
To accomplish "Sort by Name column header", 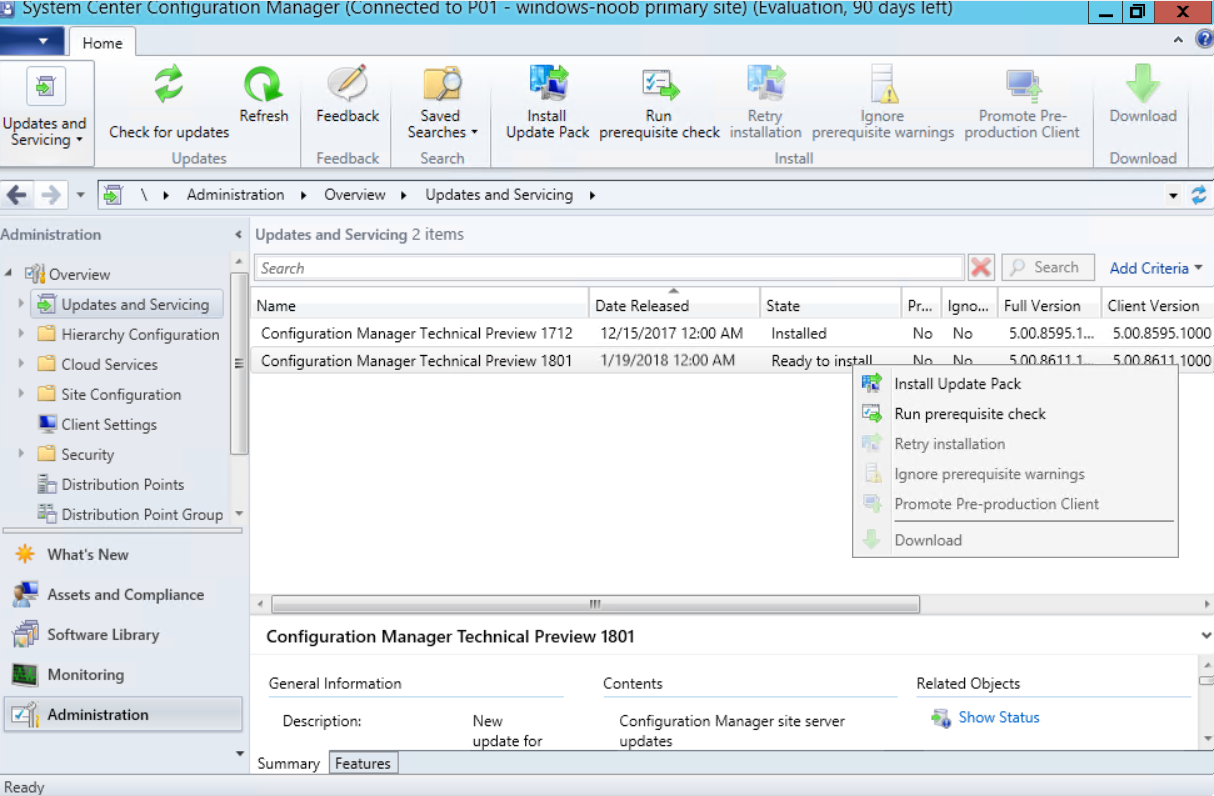I will pos(421,306).
